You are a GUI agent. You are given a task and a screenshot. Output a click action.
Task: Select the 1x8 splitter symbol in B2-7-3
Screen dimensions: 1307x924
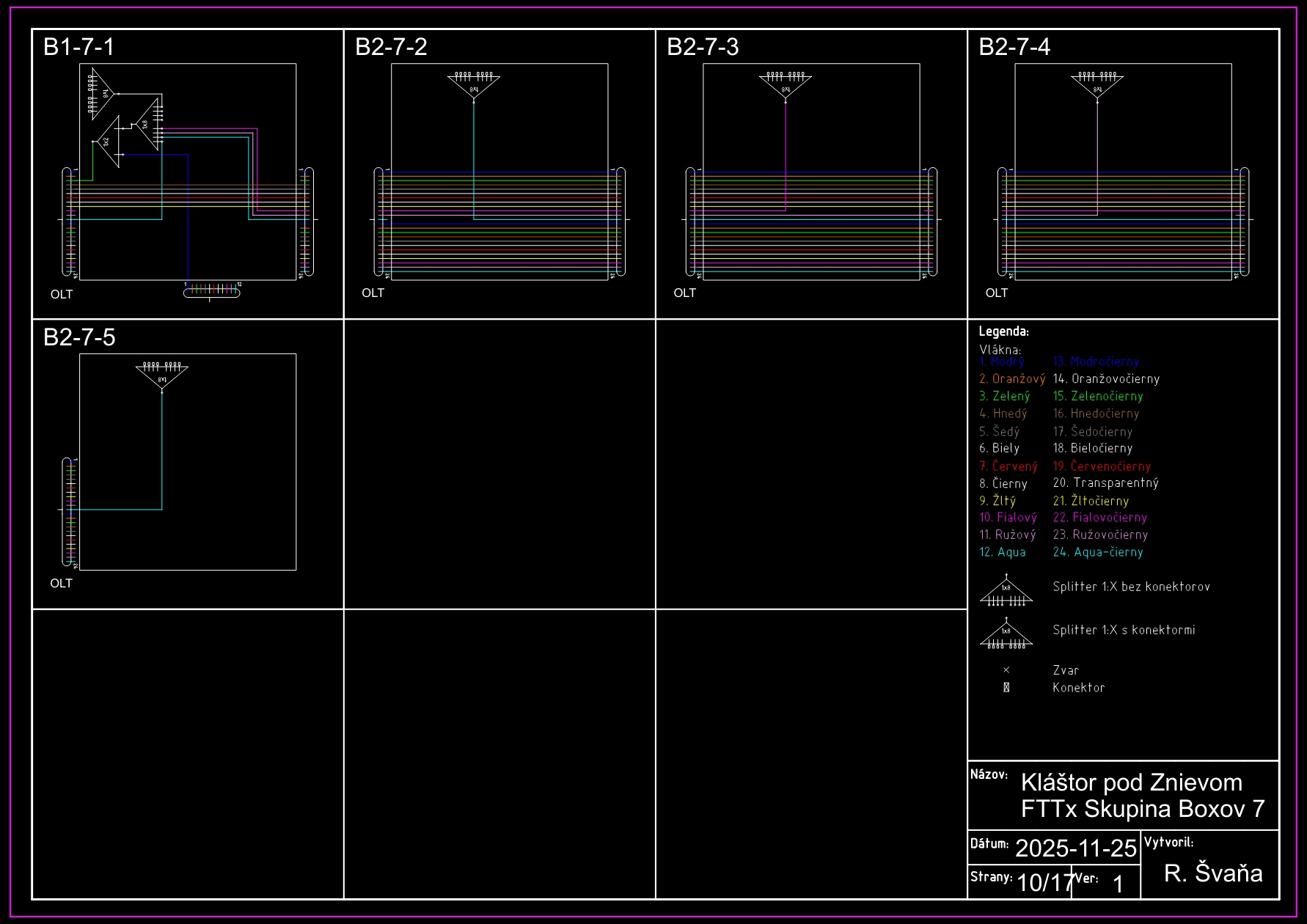pyautogui.click(x=786, y=85)
